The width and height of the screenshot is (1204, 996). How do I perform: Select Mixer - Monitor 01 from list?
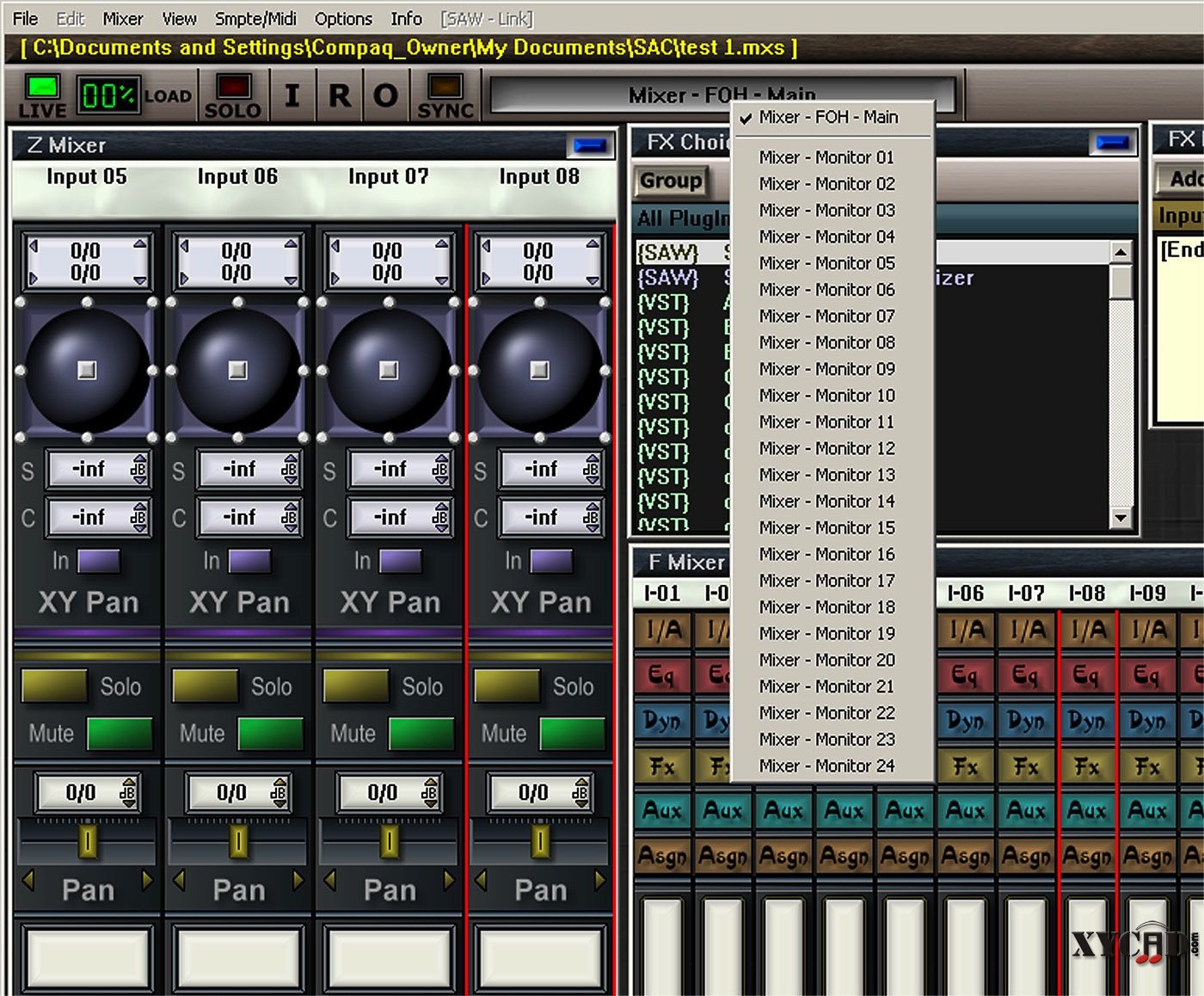pyautogui.click(x=832, y=157)
